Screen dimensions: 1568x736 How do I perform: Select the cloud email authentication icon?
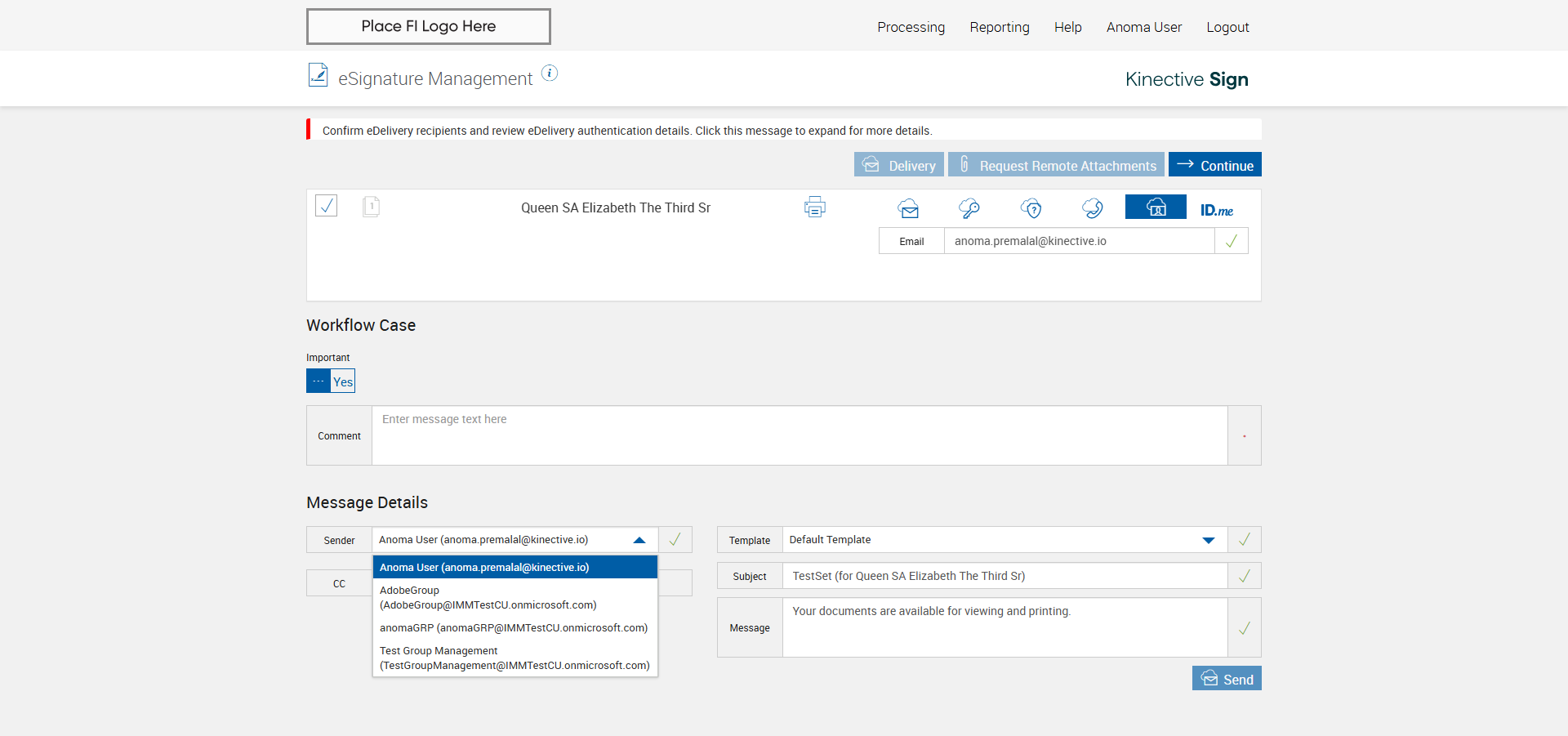[908, 209]
